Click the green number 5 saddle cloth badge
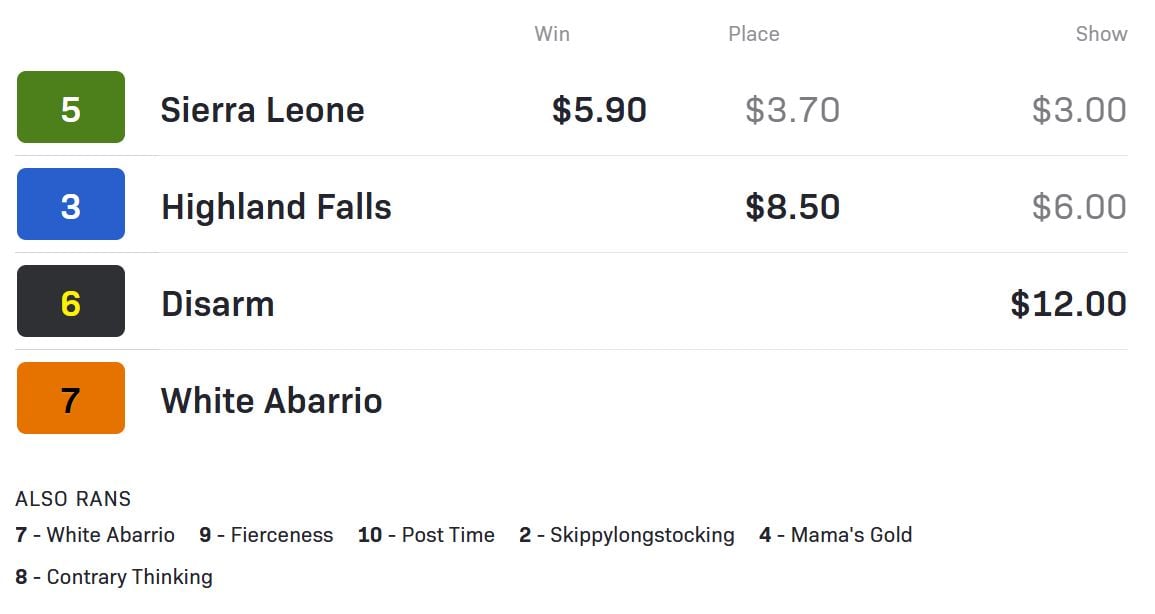This screenshot has width=1155, height=614. tap(71, 107)
